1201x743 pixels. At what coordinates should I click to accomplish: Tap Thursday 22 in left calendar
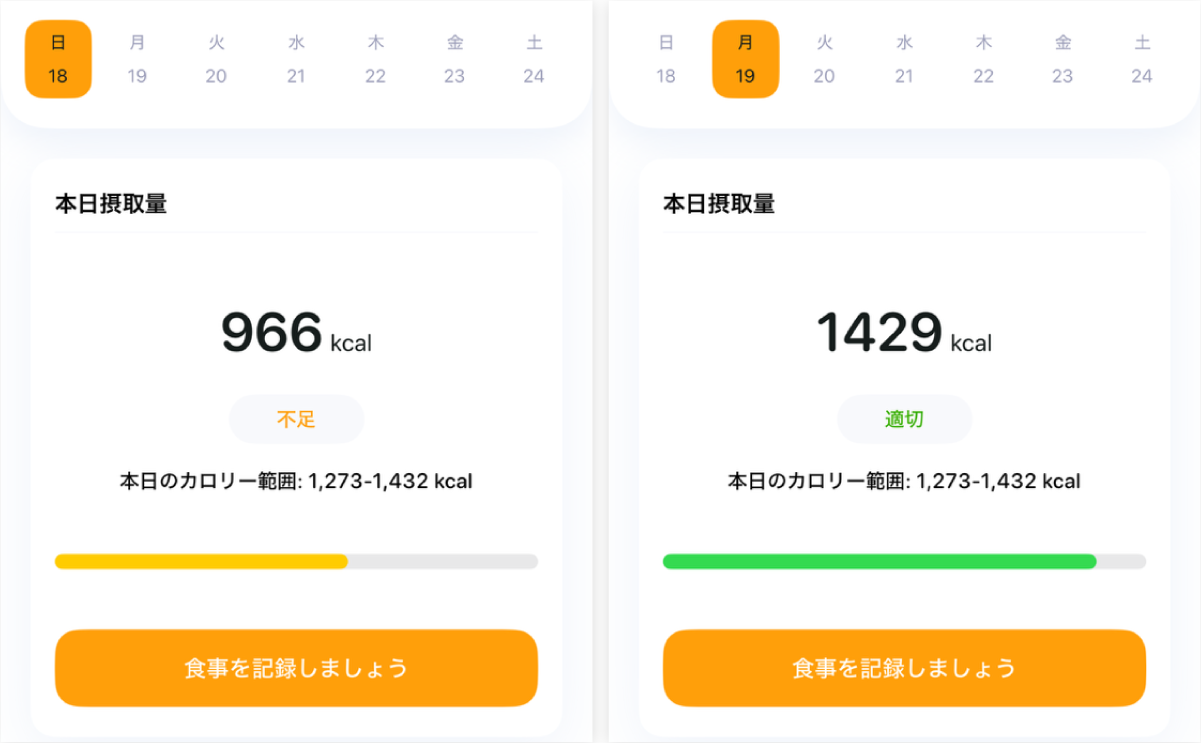click(375, 59)
